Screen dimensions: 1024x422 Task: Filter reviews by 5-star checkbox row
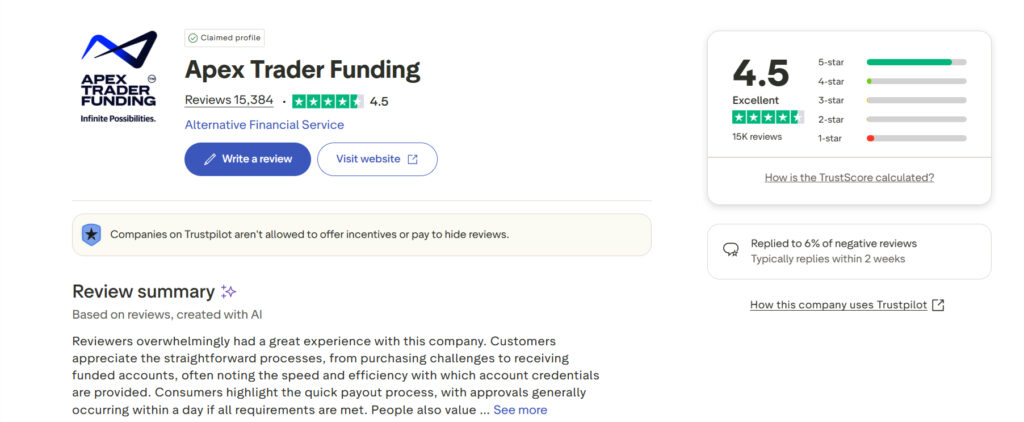click(892, 62)
